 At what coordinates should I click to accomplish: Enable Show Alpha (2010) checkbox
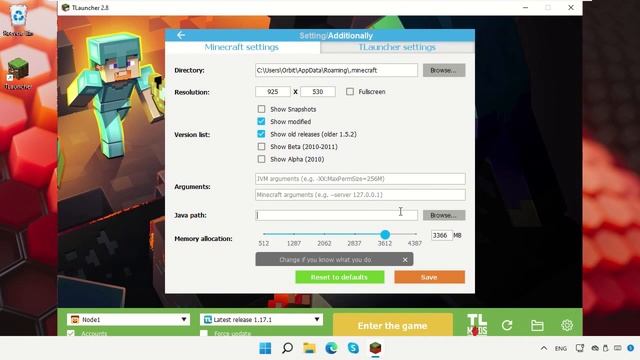(x=261, y=159)
